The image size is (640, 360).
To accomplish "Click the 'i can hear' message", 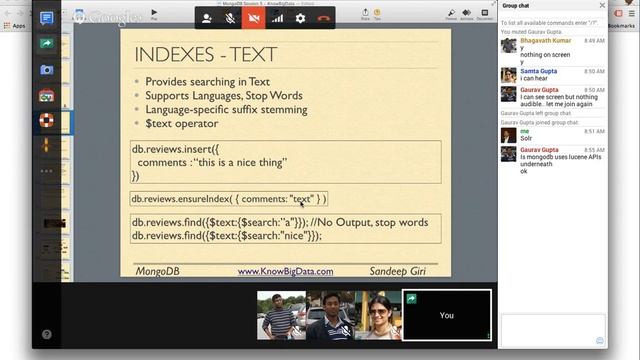I will point(534,78).
